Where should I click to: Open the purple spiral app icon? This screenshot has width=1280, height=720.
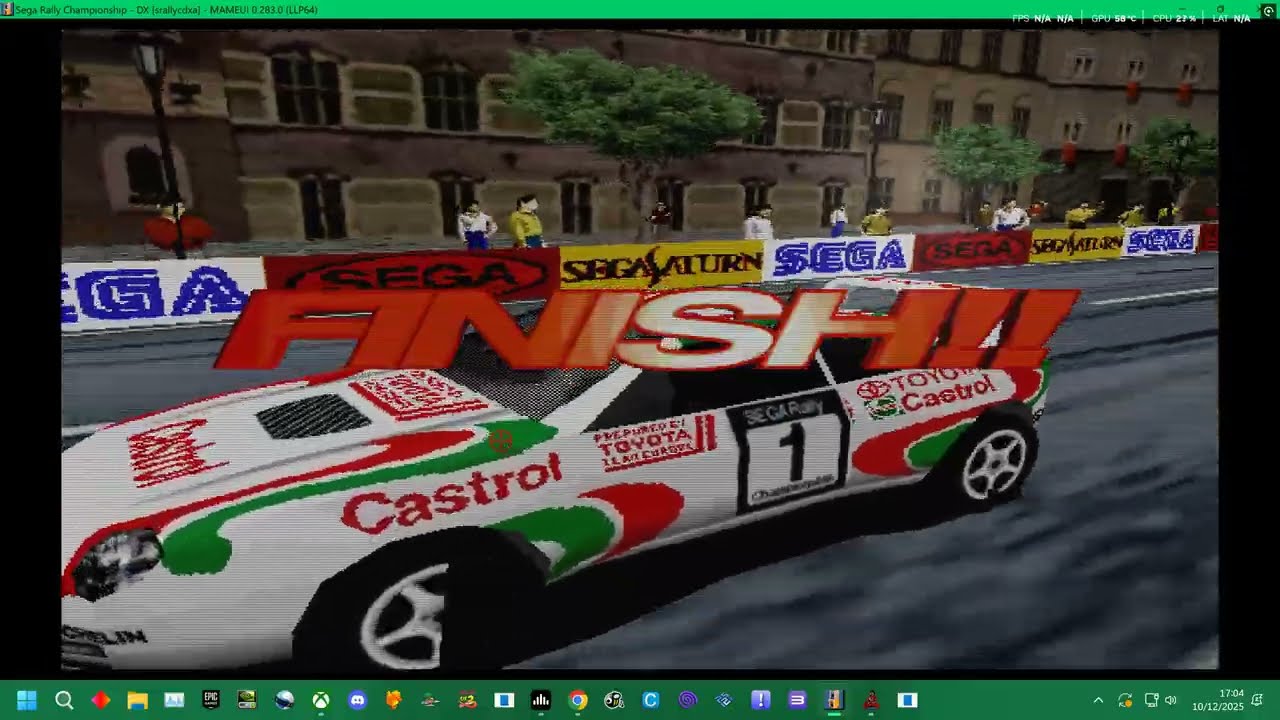pyautogui.click(x=687, y=700)
